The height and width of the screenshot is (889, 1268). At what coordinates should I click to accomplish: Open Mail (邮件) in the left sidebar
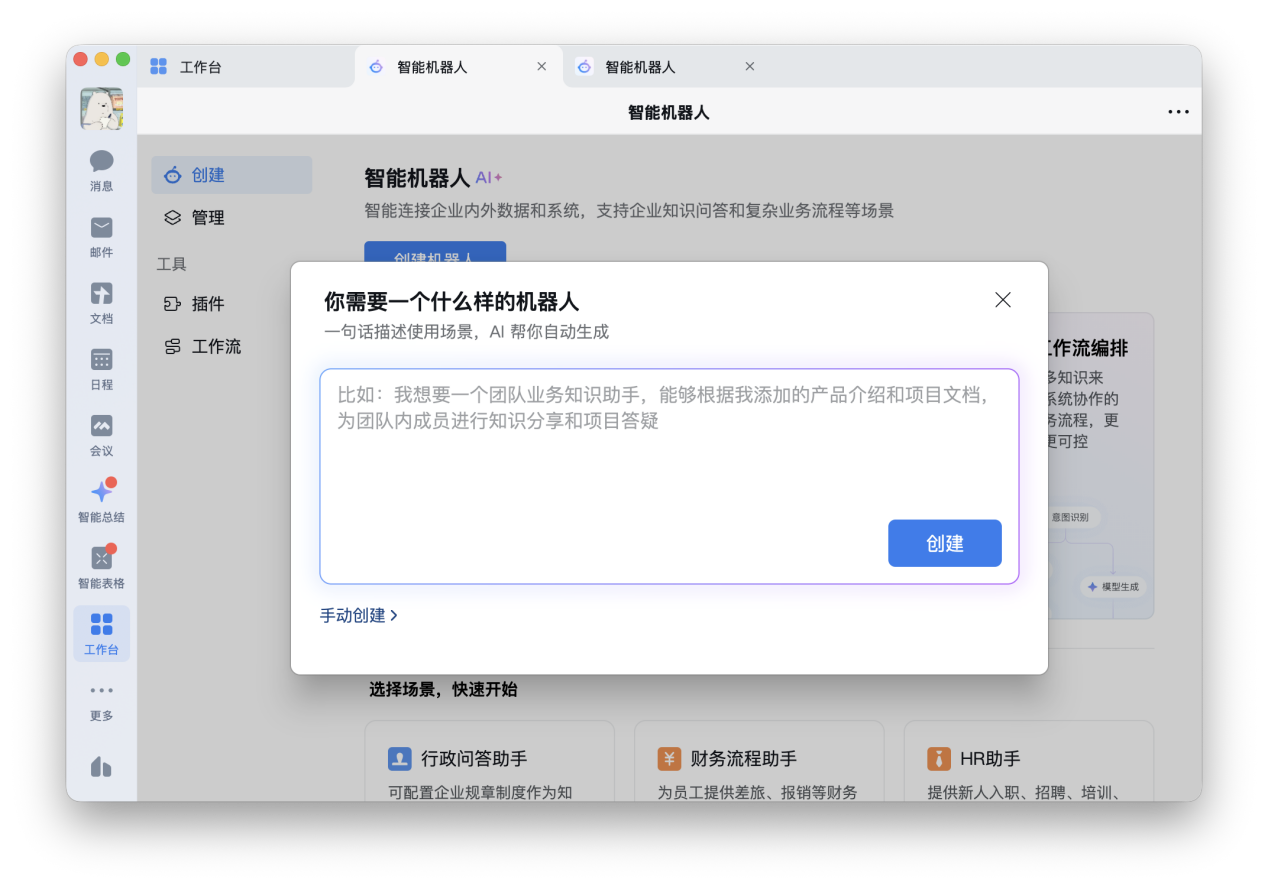(x=101, y=235)
